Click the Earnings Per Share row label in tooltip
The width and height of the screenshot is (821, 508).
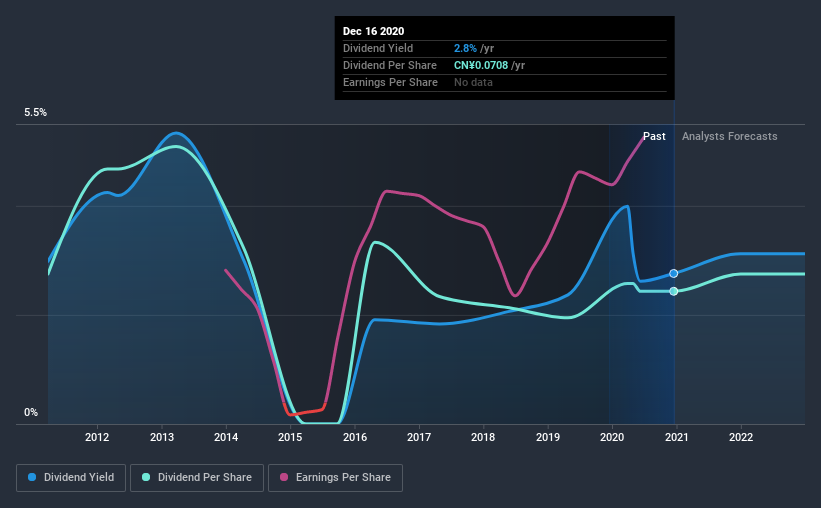tap(390, 82)
